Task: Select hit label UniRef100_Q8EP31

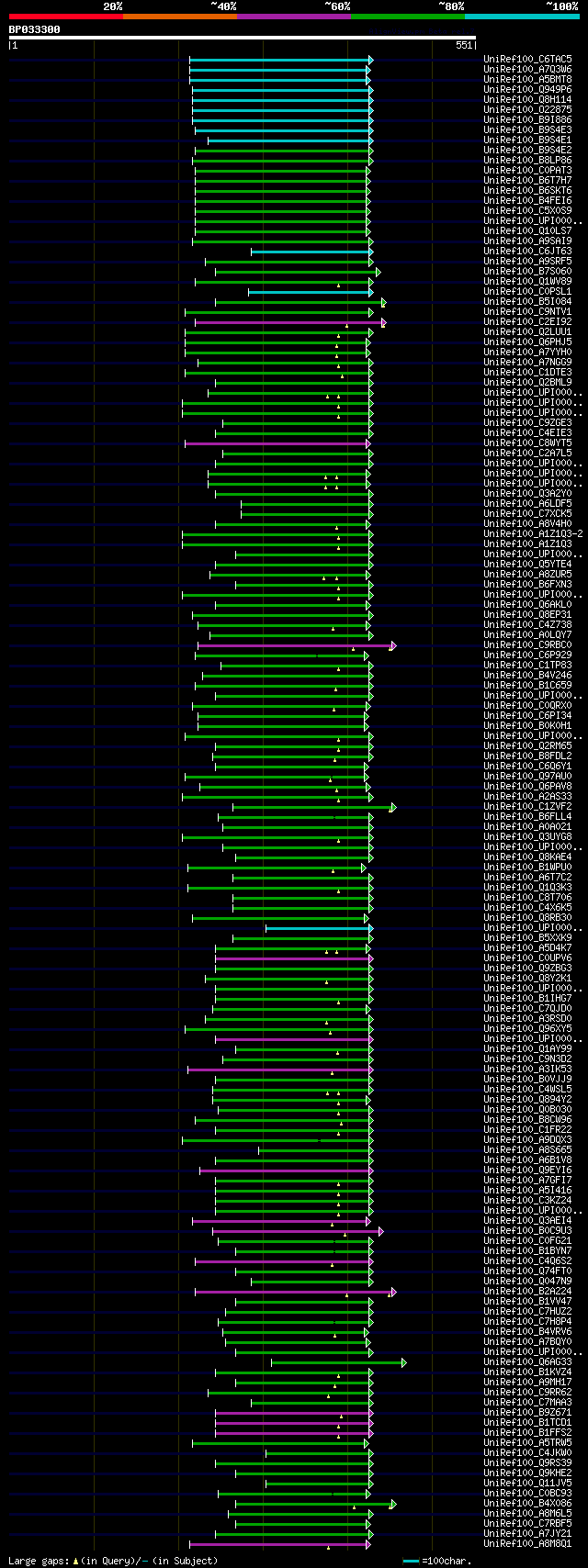Action: point(527,615)
